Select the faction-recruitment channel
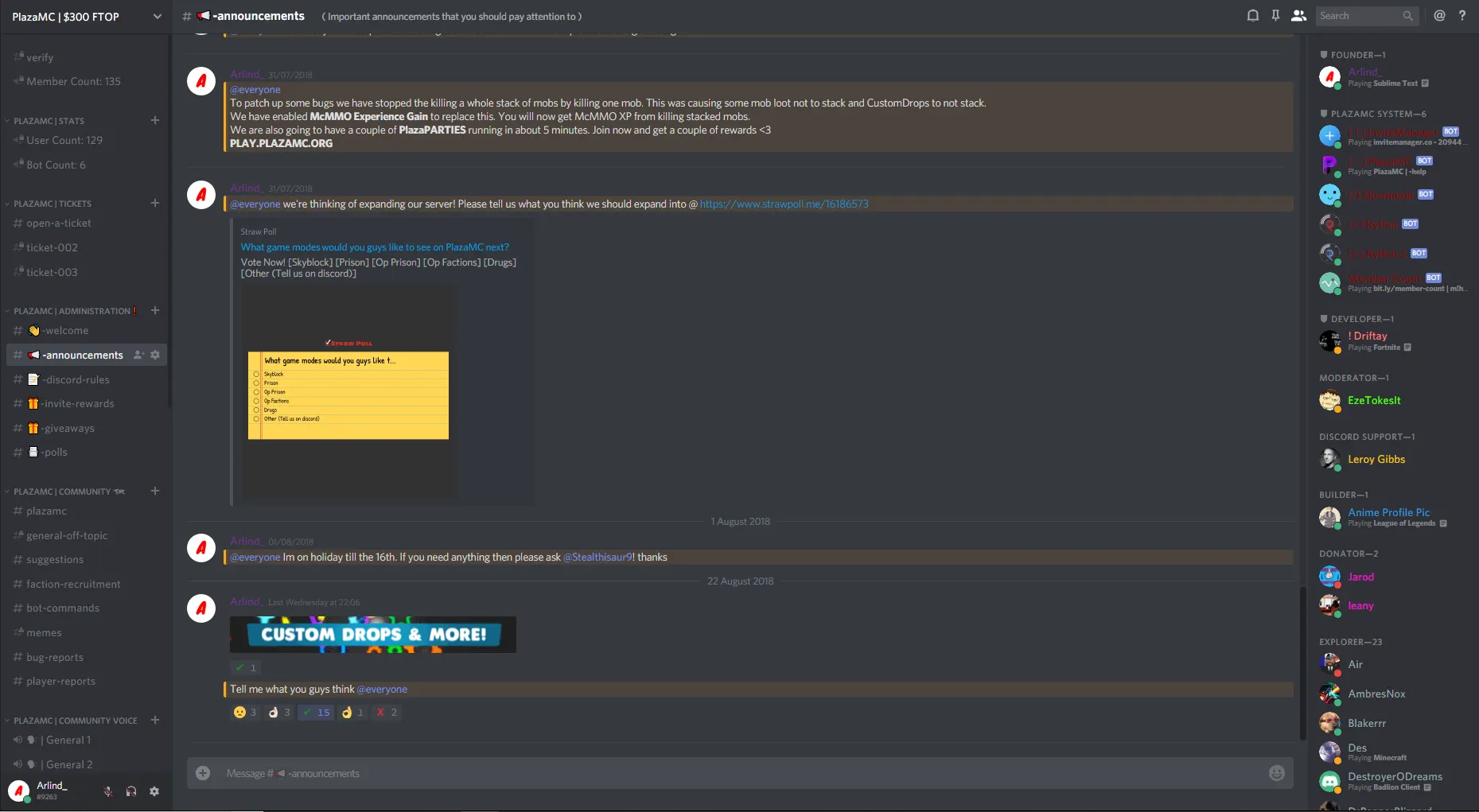1479x812 pixels. coord(86,584)
